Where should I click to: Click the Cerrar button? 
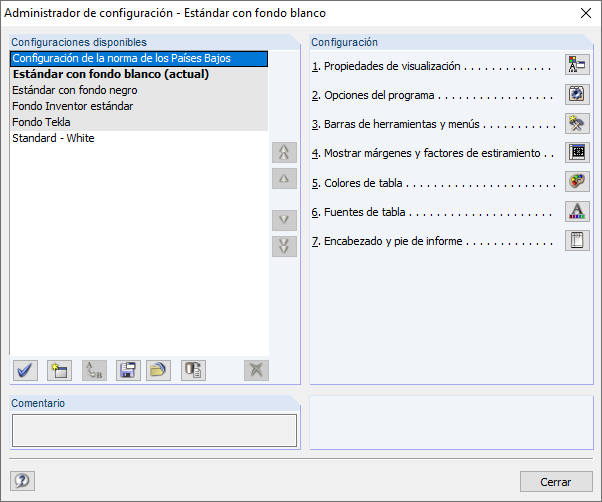556,482
